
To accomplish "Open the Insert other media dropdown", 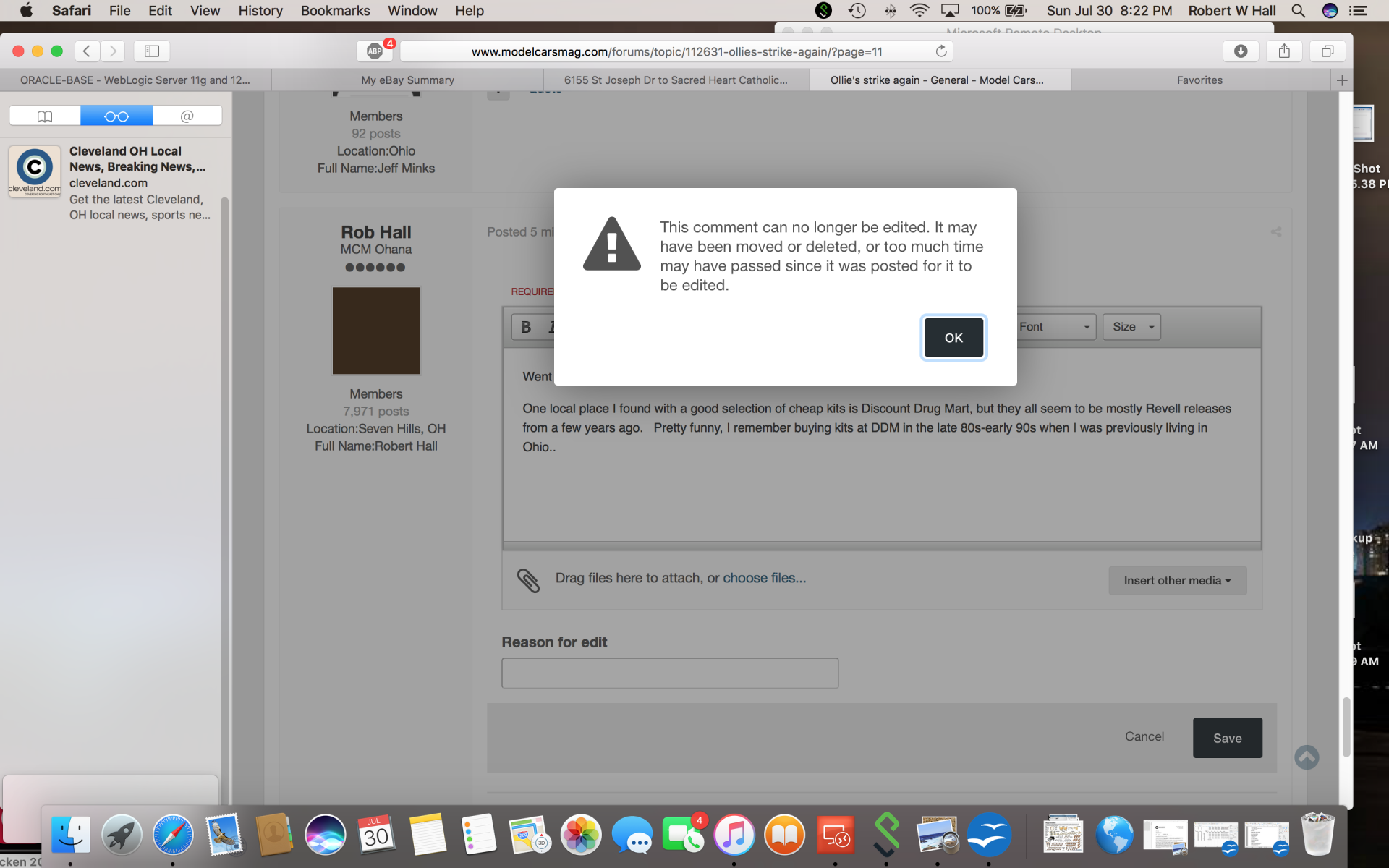I will point(1177,580).
